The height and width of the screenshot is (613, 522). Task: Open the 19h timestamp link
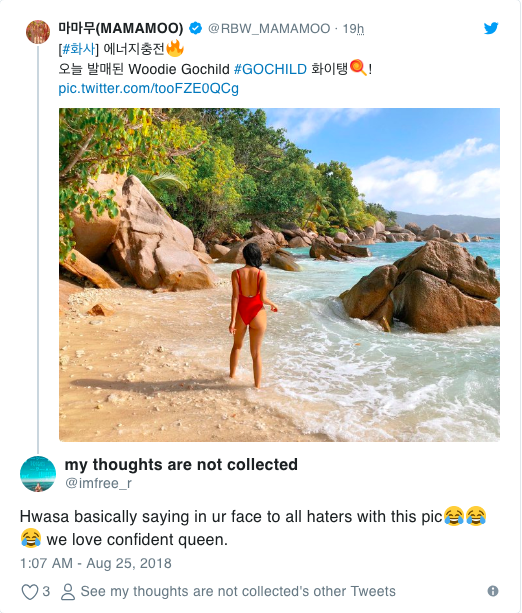point(353,29)
